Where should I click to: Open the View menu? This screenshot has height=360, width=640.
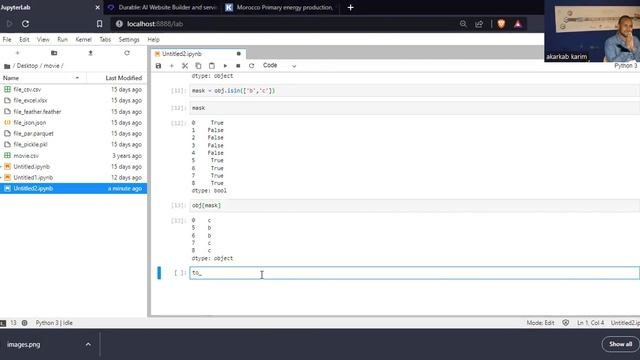click(x=43, y=40)
